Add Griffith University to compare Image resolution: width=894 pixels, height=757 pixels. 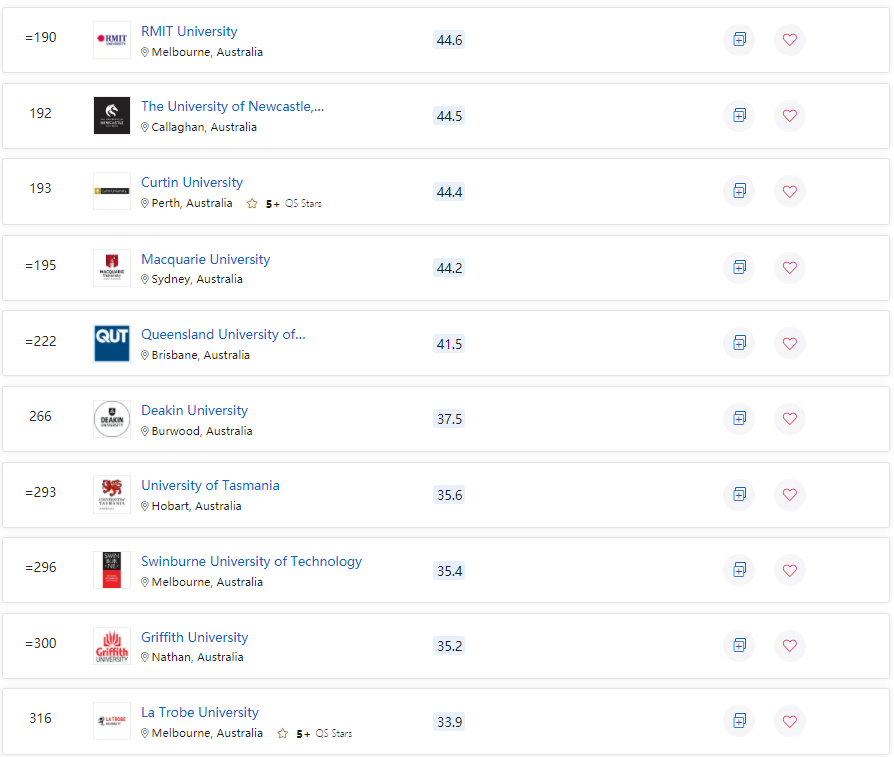tap(739, 645)
